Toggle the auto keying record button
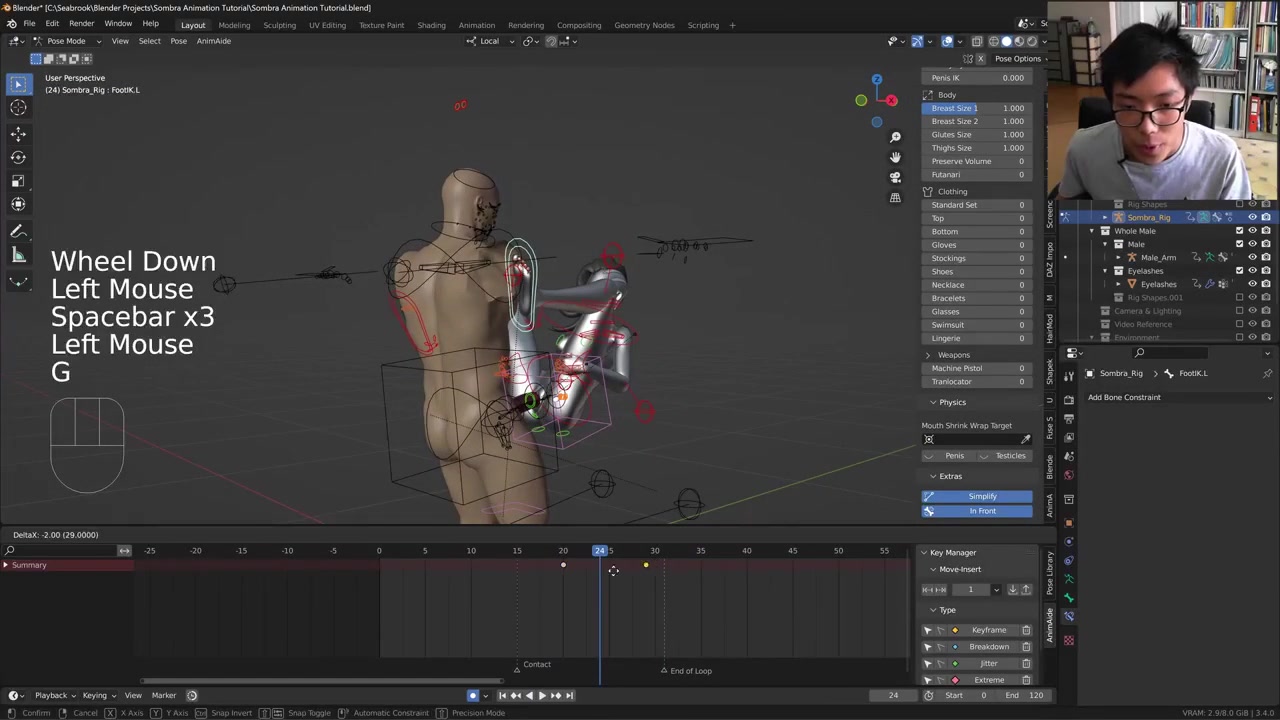The image size is (1280, 720). tap(473, 695)
